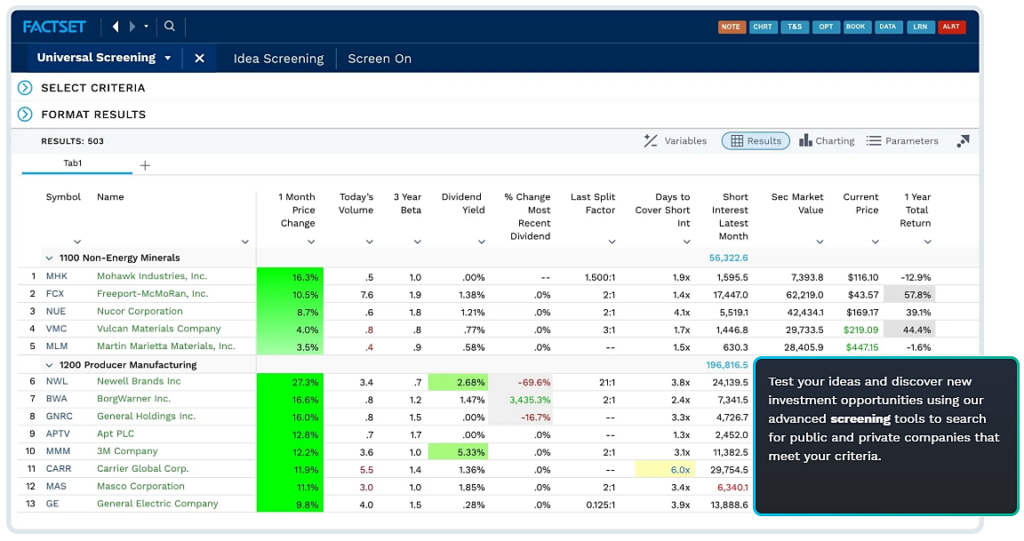Click the orange NOTE button
This screenshot has height=541, width=1024.
click(x=731, y=27)
